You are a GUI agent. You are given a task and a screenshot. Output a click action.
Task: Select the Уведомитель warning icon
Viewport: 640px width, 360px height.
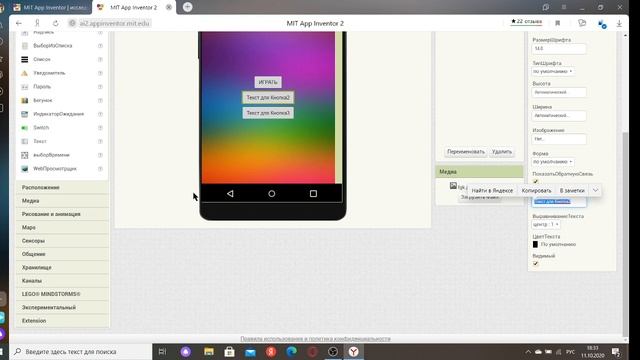(x=25, y=73)
